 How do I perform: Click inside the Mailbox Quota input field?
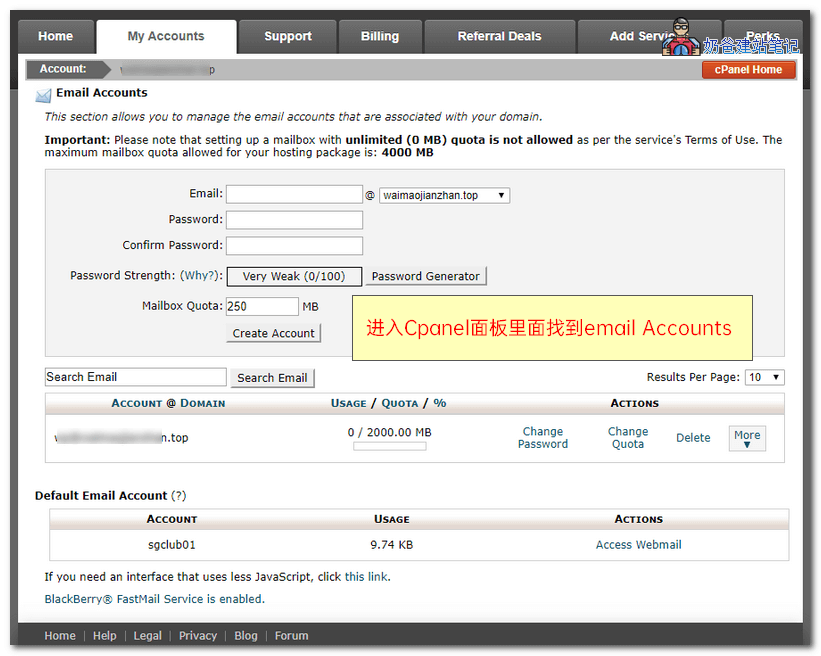pos(262,307)
